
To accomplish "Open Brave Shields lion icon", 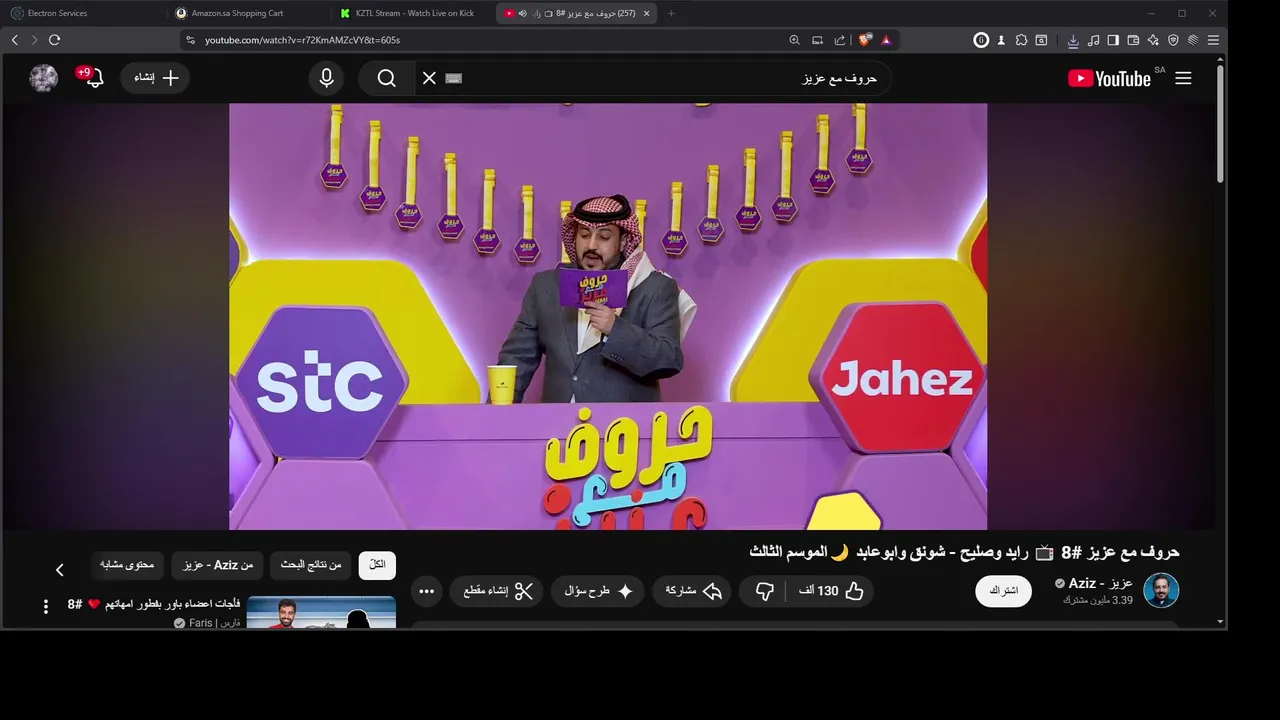I will (865, 40).
